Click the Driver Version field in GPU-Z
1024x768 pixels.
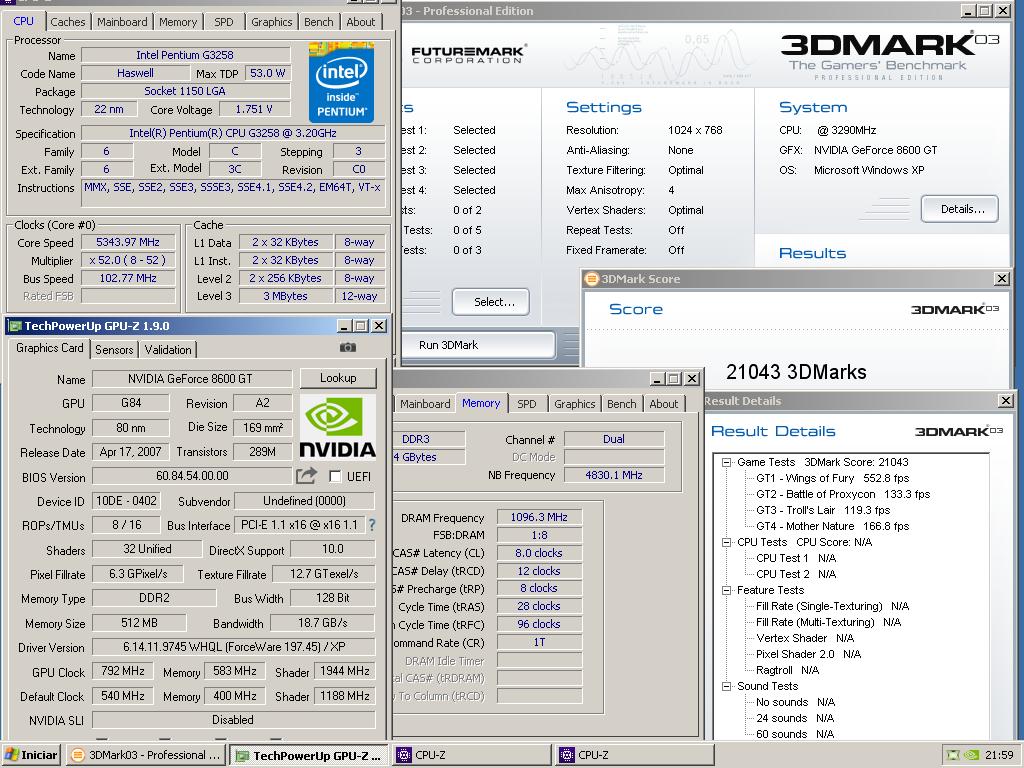click(x=233, y=647)
